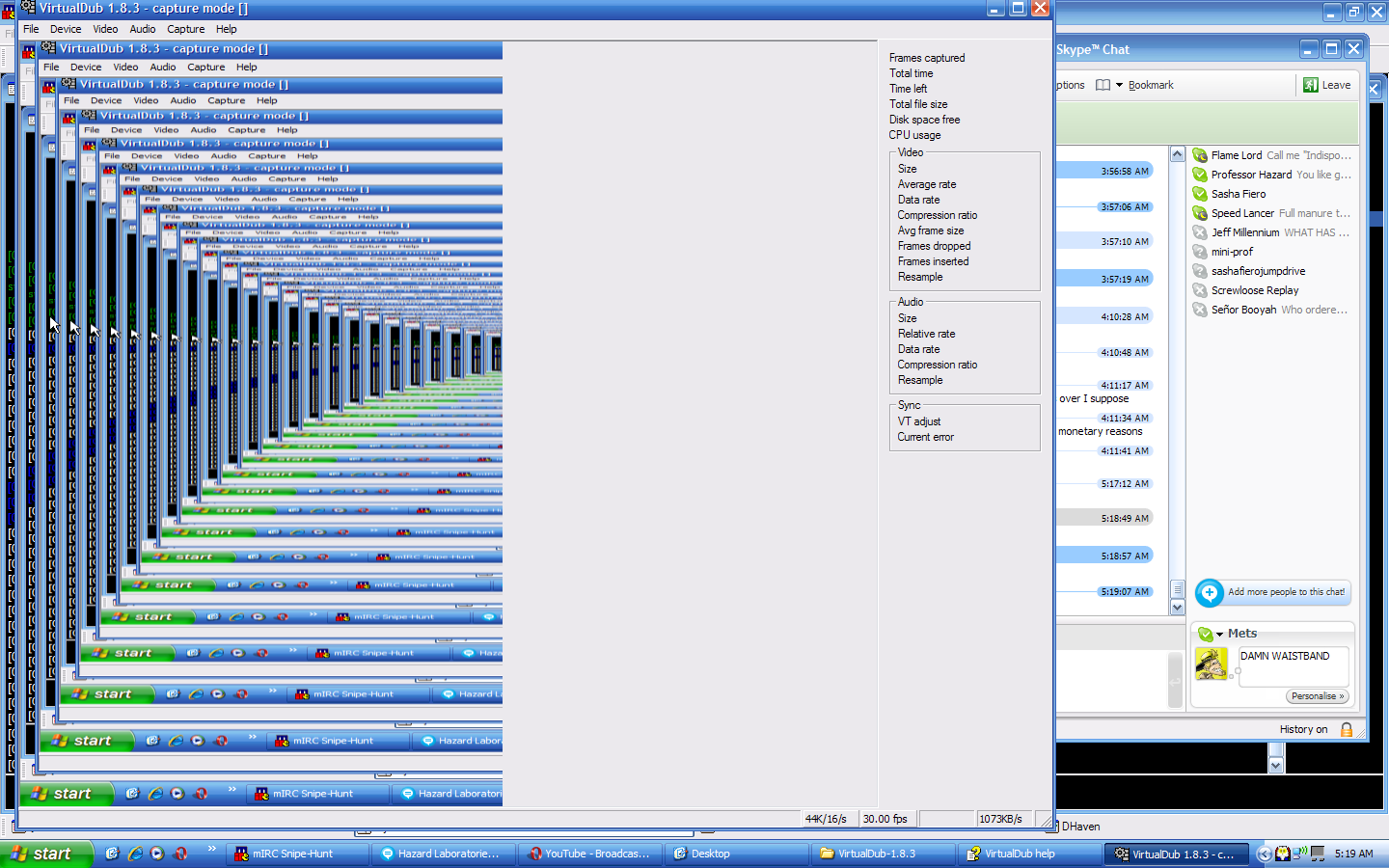Viewport: 1389px width, 868px height.
Task: Click the 3:56:58 AM message timestamp
Action: pos(1125,171)
